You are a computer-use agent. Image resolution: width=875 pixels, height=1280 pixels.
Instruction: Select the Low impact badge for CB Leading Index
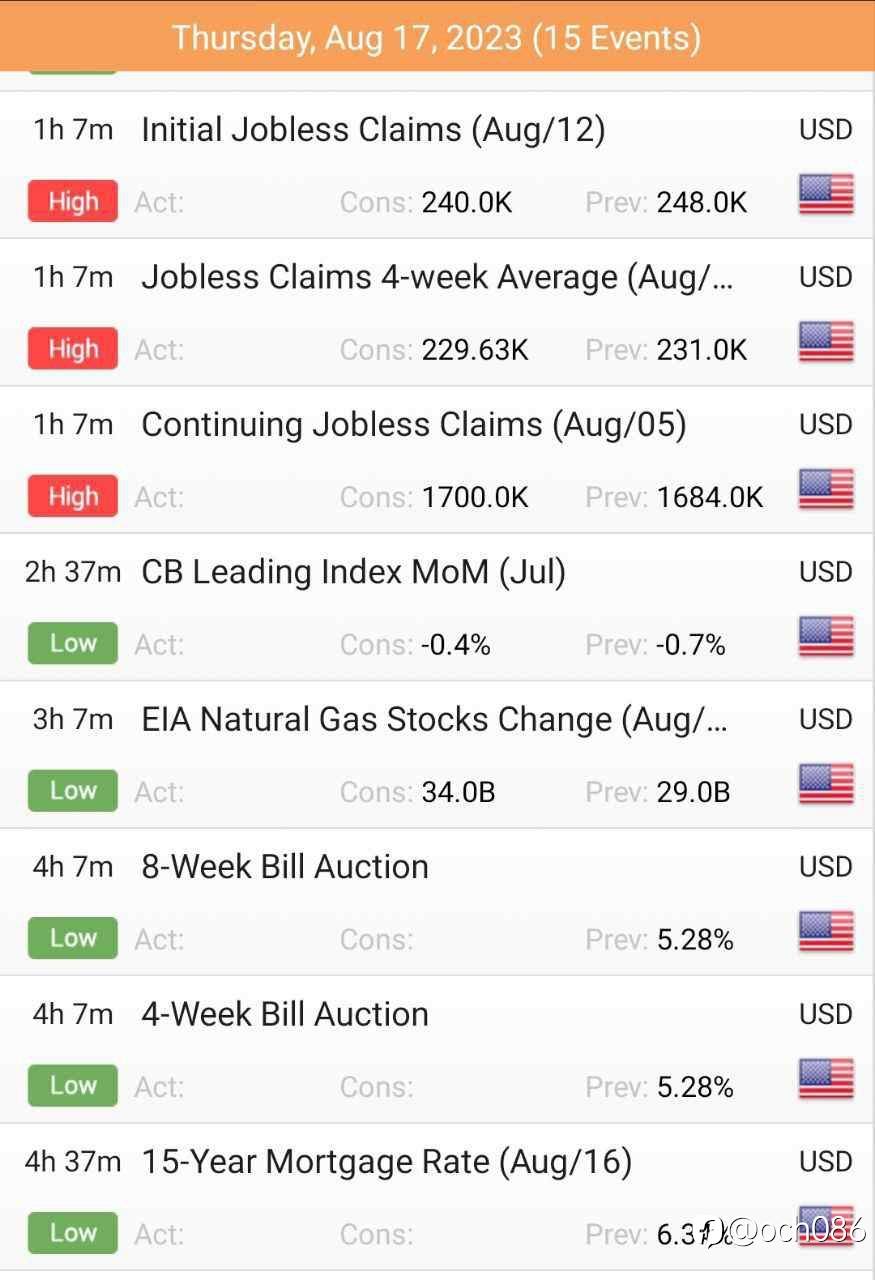73,643
